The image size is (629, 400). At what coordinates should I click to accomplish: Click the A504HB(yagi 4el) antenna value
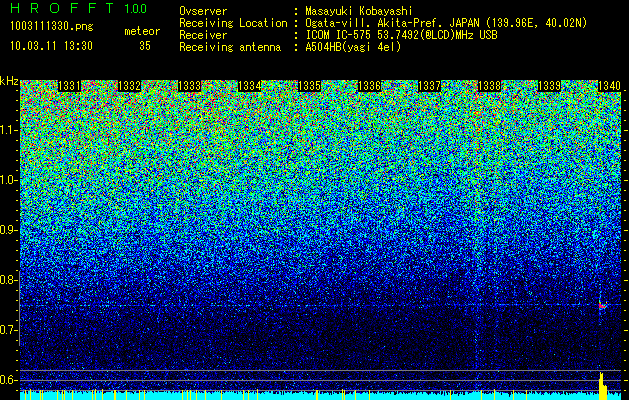click(x=353, y=47)
